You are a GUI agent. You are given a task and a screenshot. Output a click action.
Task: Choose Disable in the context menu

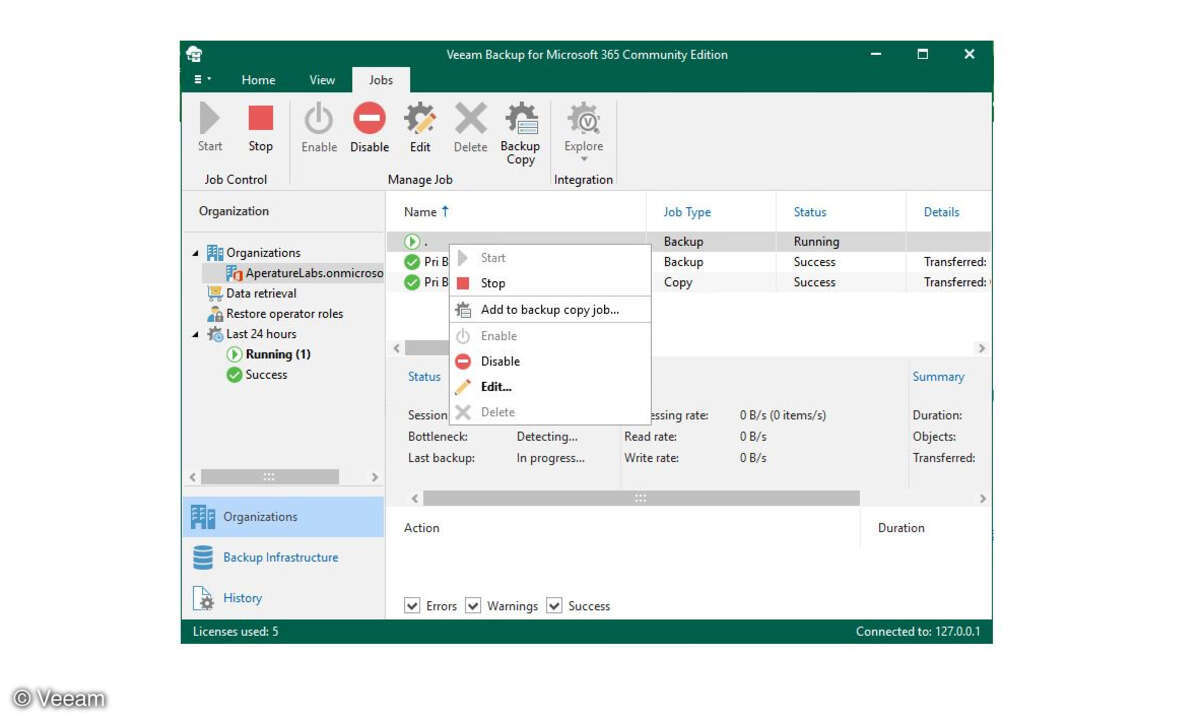[550, 361]
